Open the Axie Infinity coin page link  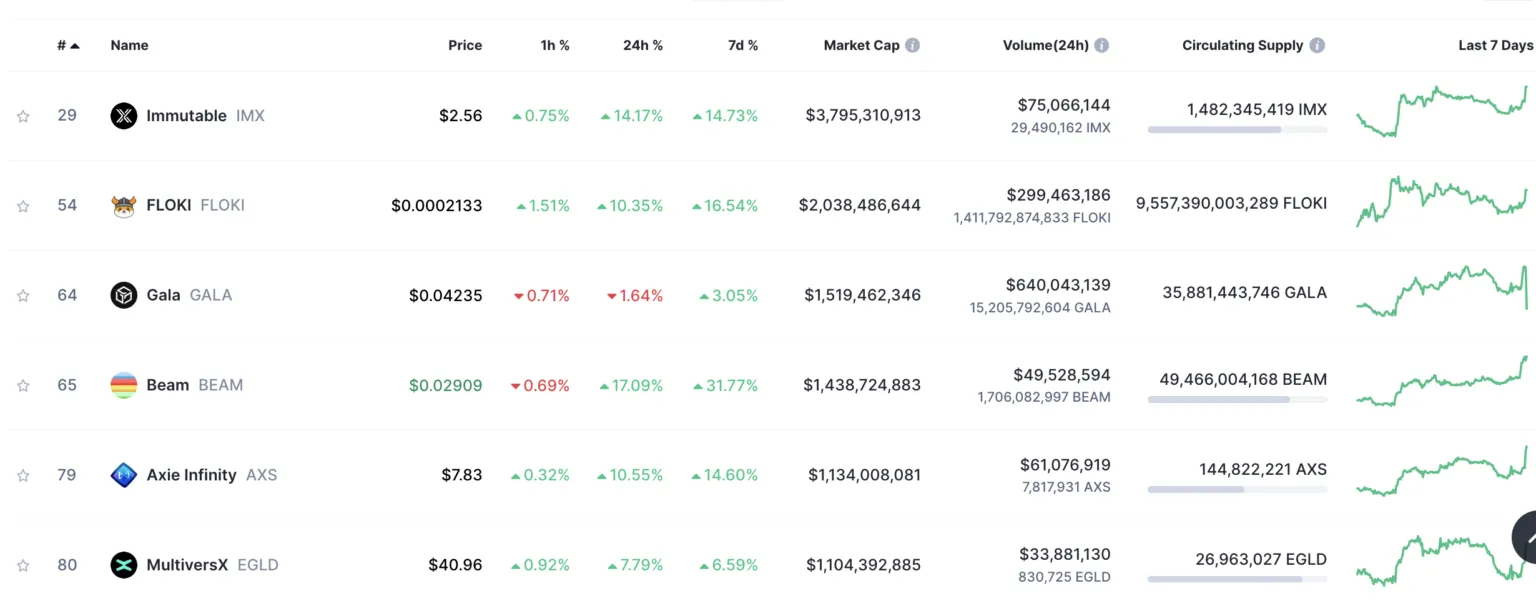coord(191,475)
